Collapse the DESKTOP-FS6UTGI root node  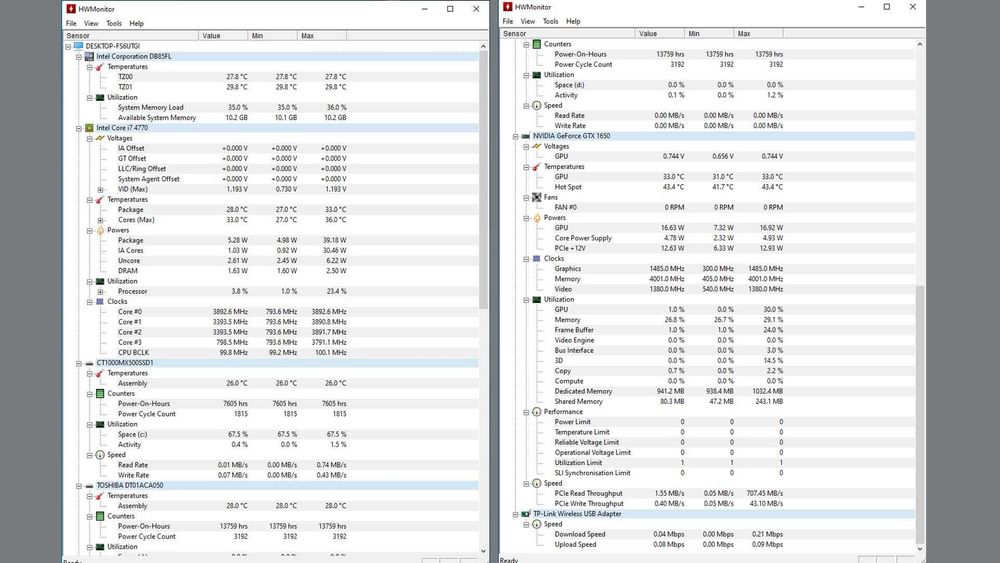coord(68,47)
